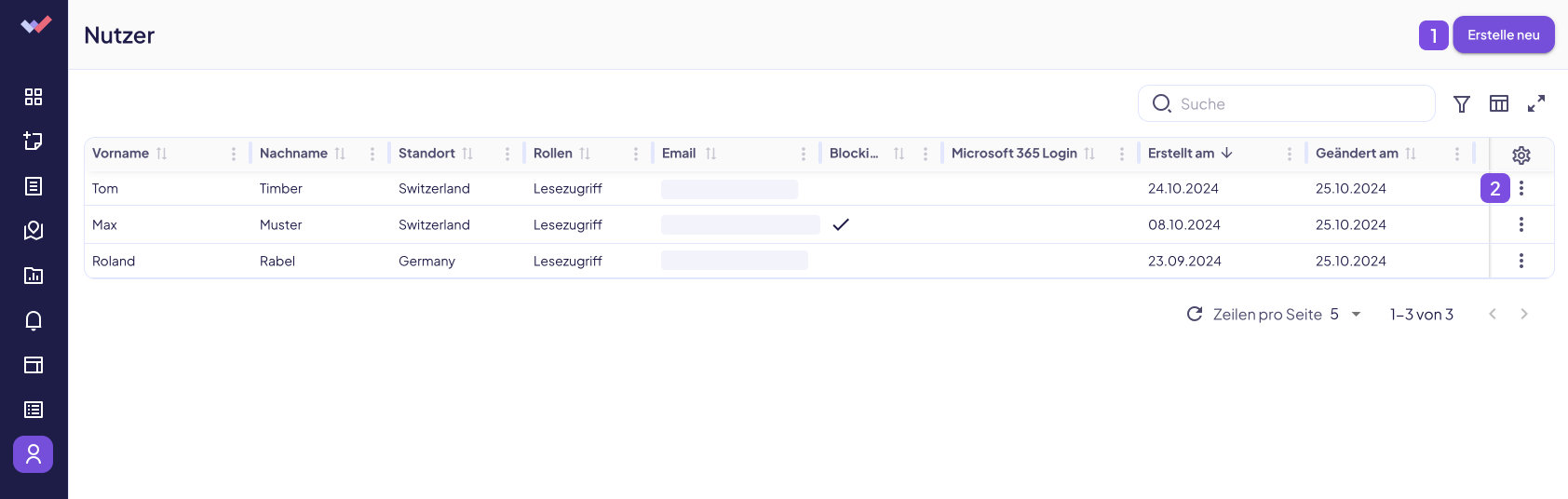Toggle blocked checkmark for Max Muster
Image resolution: width=1568 pixels, height=499 pixels.
(841, 224)
